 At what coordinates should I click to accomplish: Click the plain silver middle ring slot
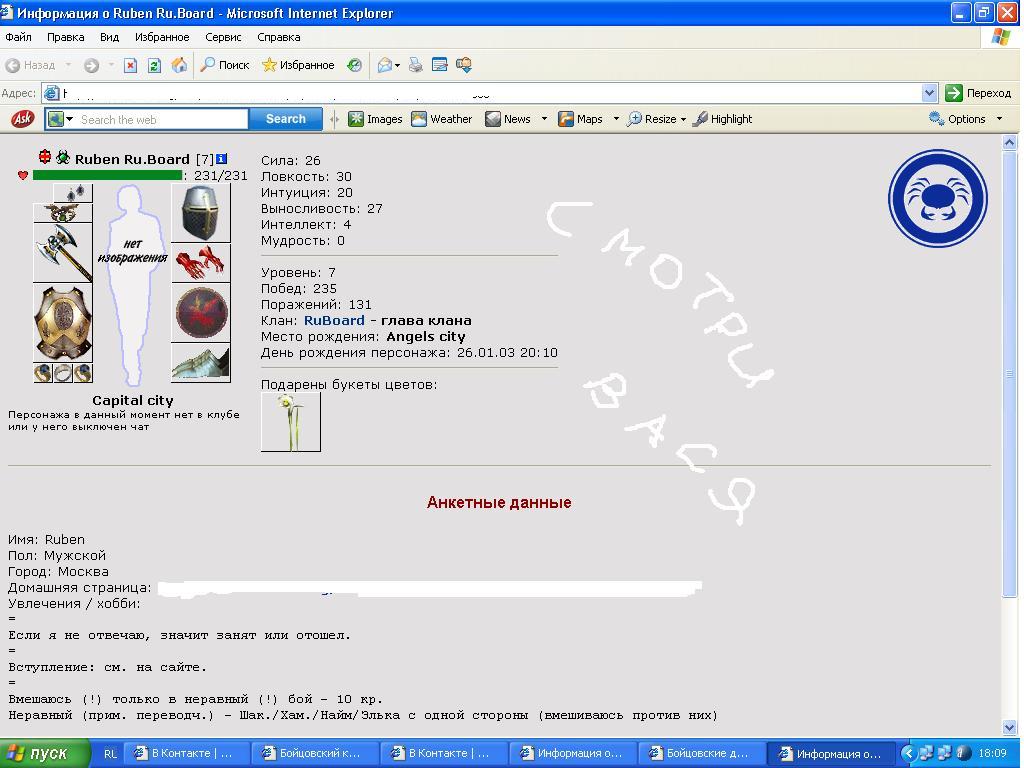click(x=63, y=373)
